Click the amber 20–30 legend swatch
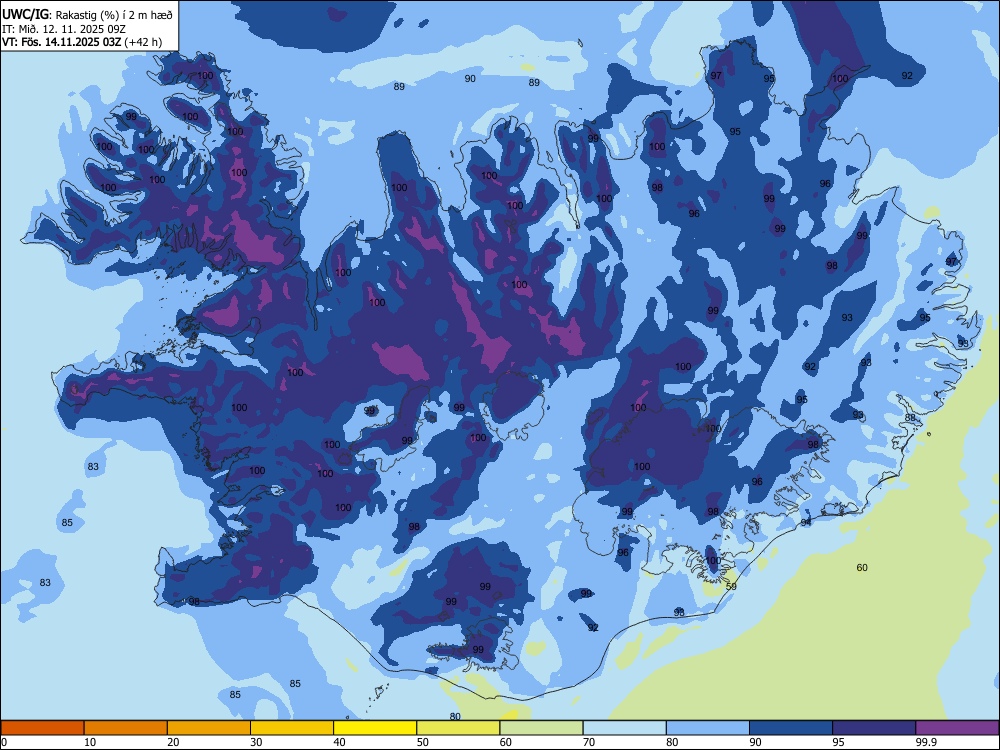This screenshot has width=1000, height=750. [209, 728]
